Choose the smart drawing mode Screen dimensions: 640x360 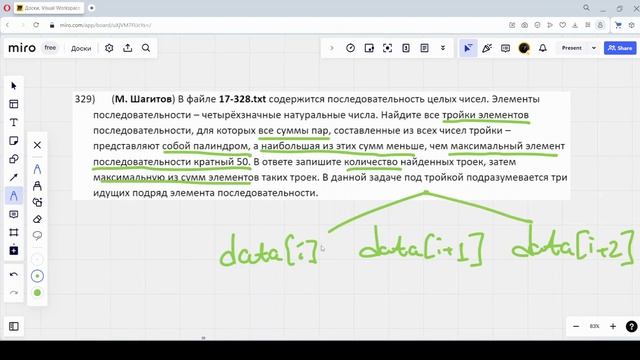pyautogui.click(x=37, y=202)
